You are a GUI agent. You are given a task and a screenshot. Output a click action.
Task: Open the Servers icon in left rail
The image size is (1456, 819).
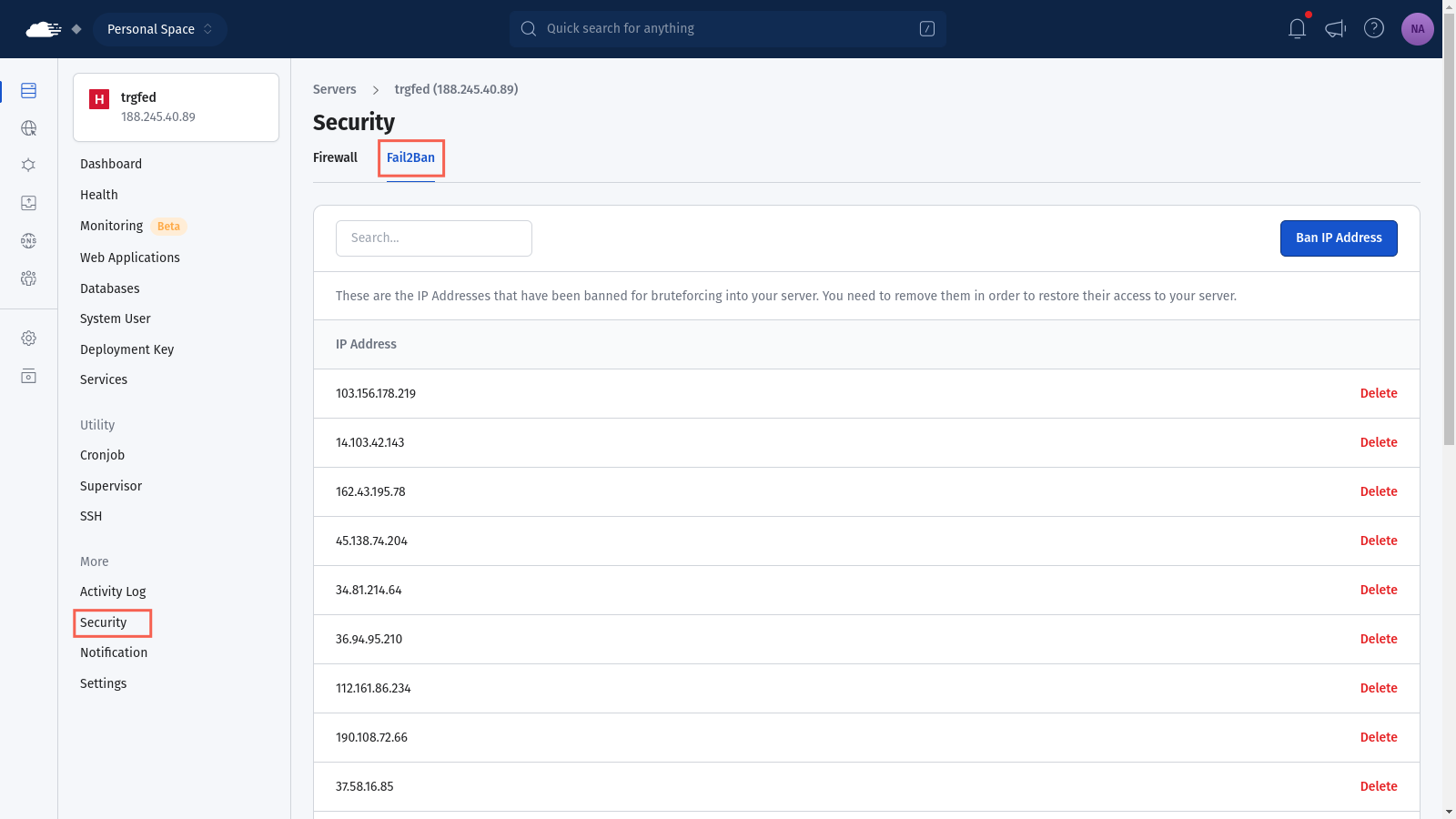pos(29,91)
